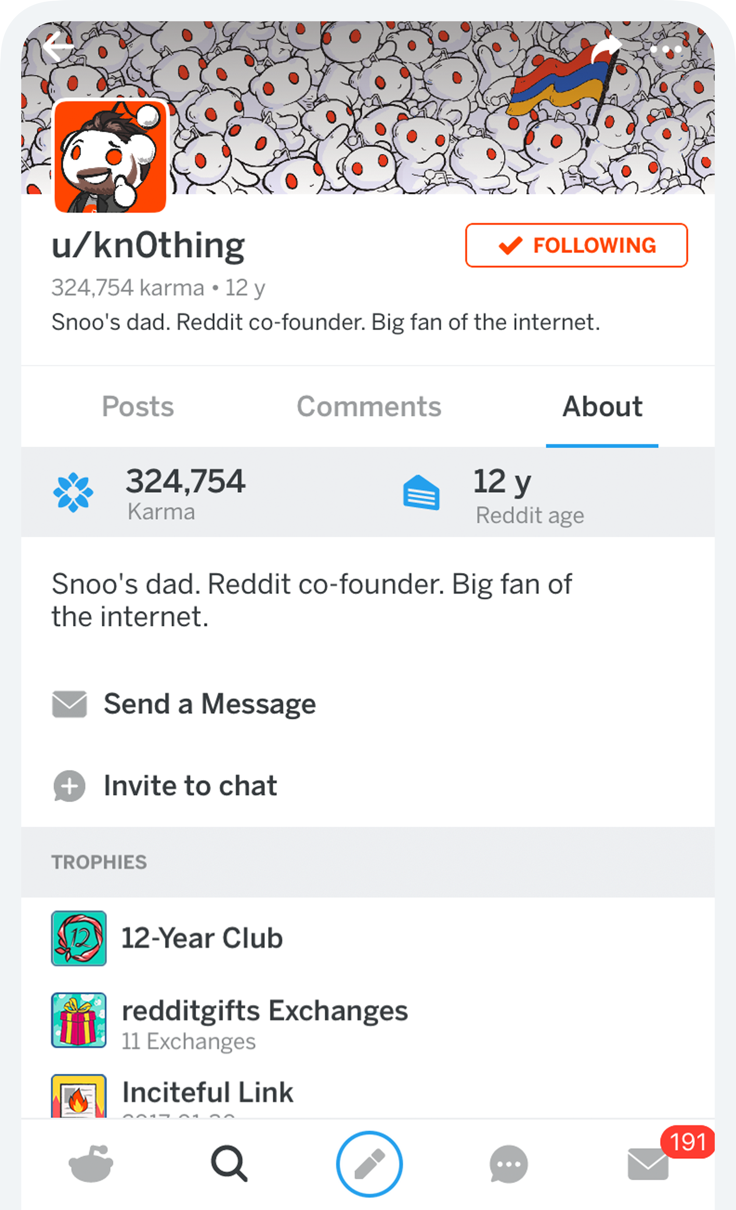736x1210 pixels.
Task: Open the chat bubble icon
Action: [509, 1164]
